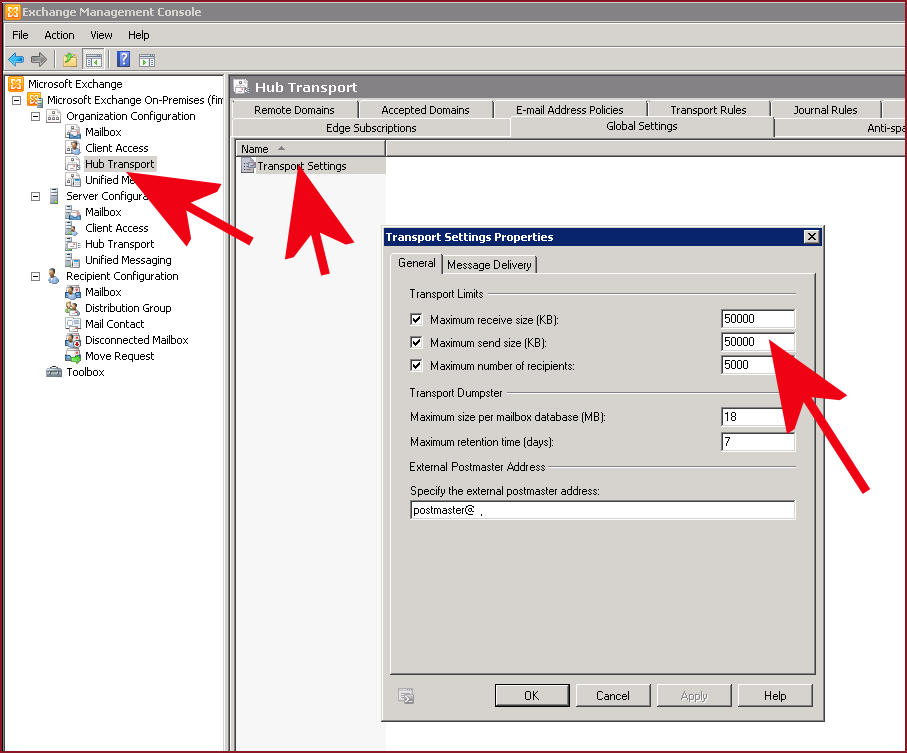Open the View menu
Screen dimensions: 907x753
(x=101, y=35)
